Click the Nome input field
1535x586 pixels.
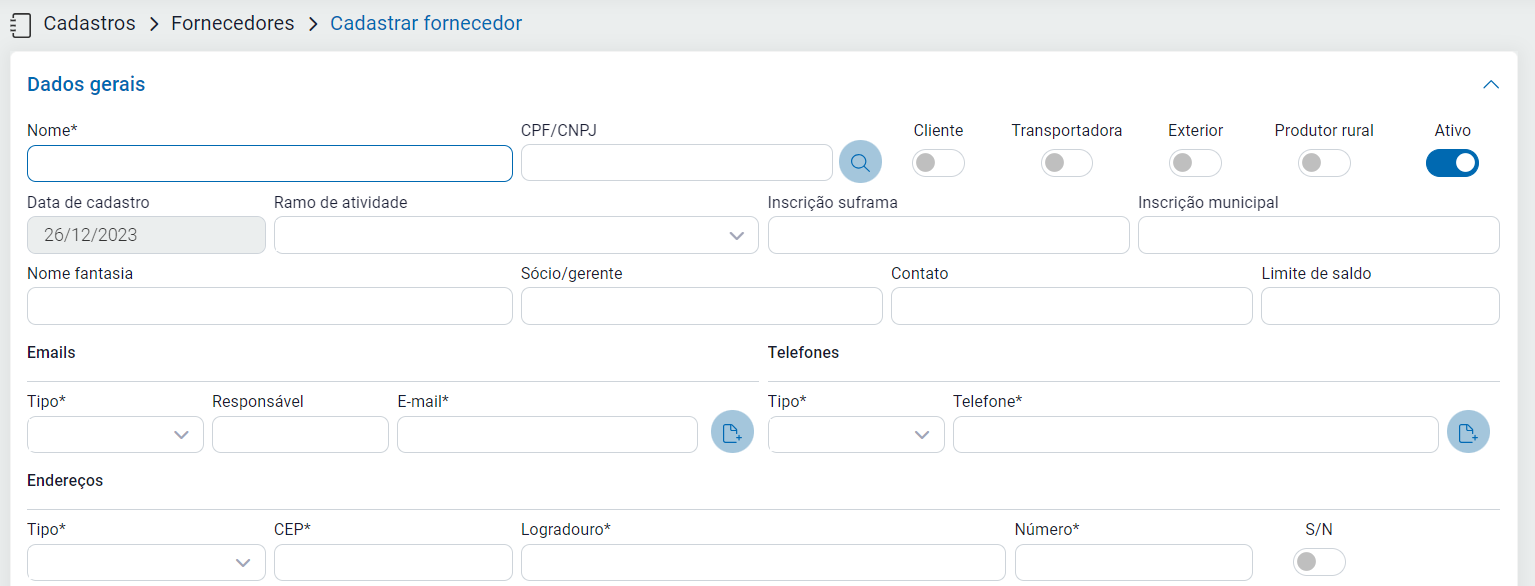270,163
